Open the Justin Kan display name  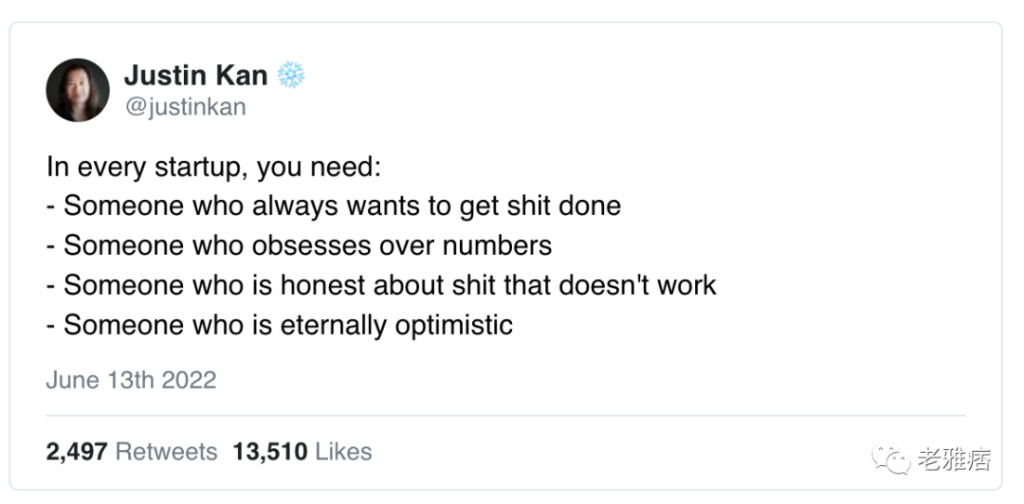(196, 75)
